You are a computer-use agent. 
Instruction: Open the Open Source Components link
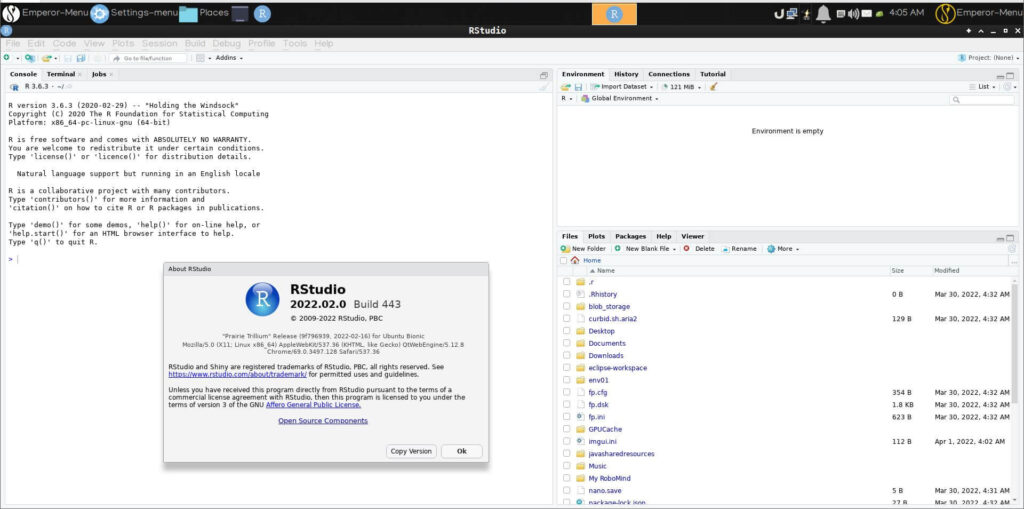click(323, 421)
